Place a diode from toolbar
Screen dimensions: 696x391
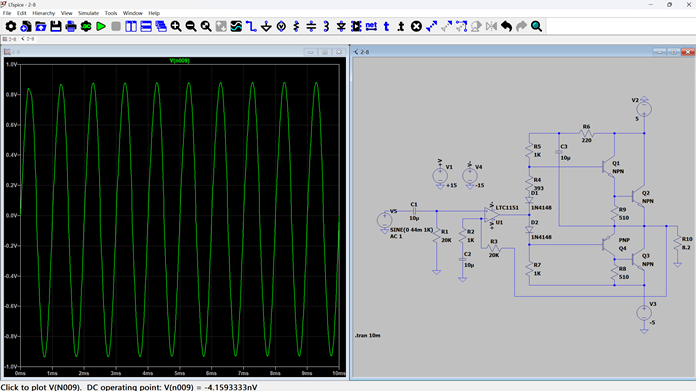click(341, 27)
